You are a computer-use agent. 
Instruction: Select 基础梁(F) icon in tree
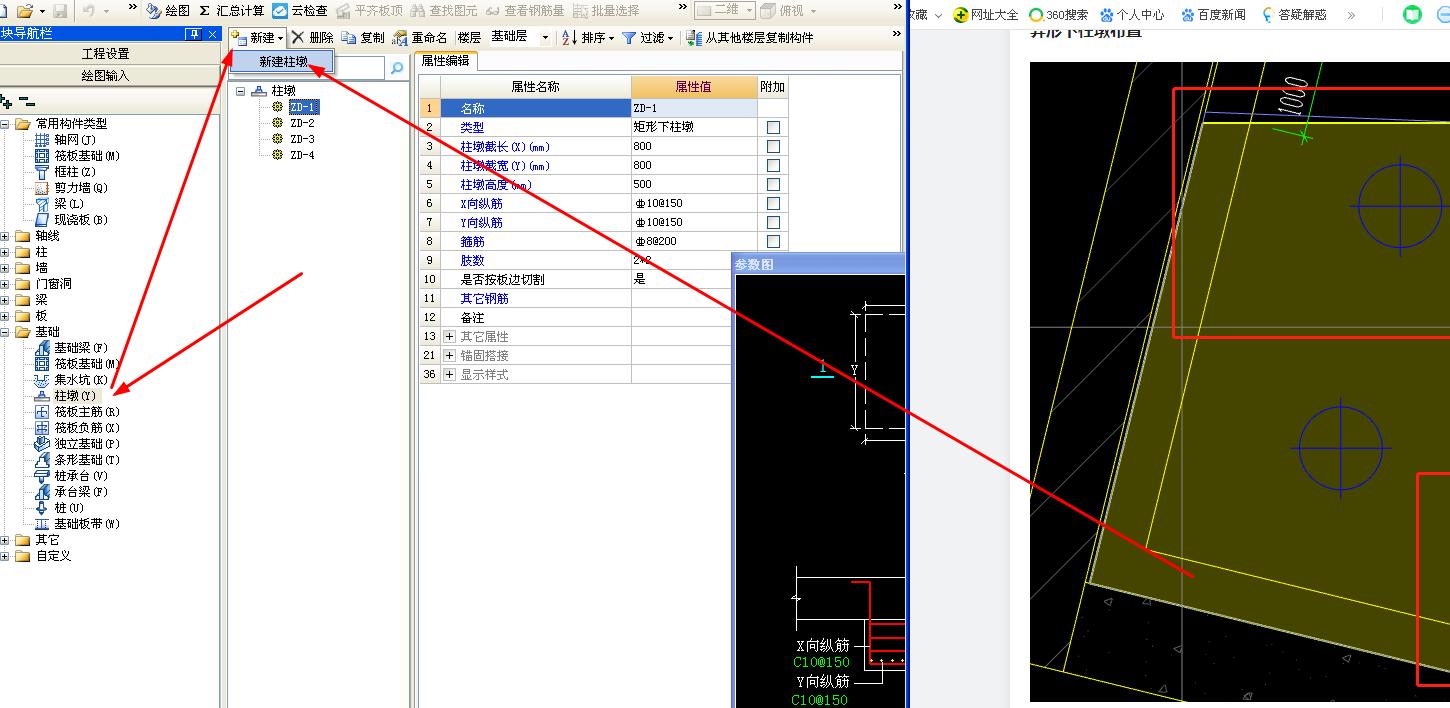pos(42,348)
